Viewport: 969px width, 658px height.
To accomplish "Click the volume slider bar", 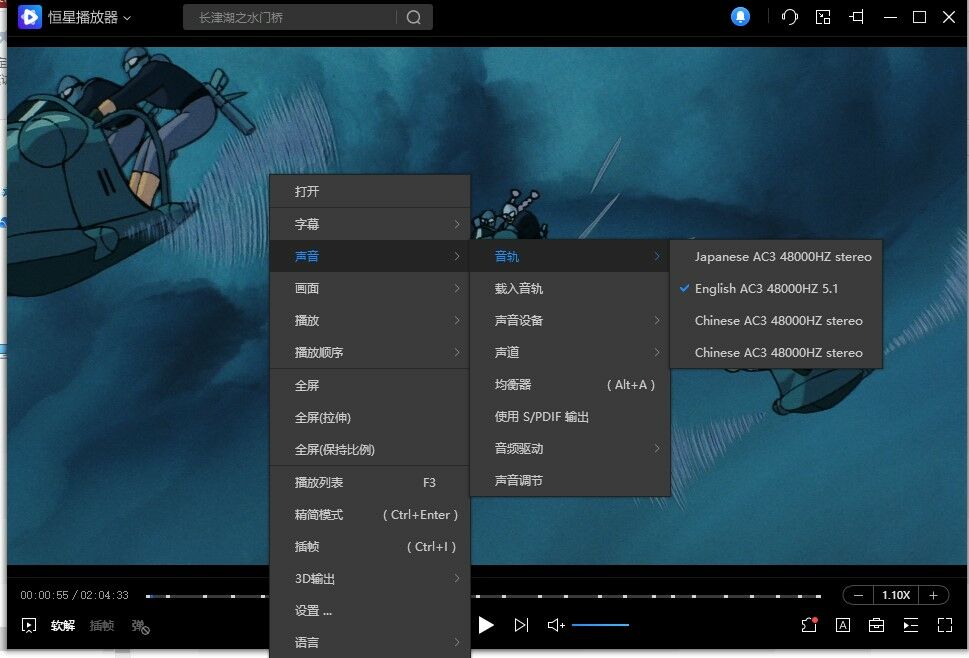I will point(600,625).
